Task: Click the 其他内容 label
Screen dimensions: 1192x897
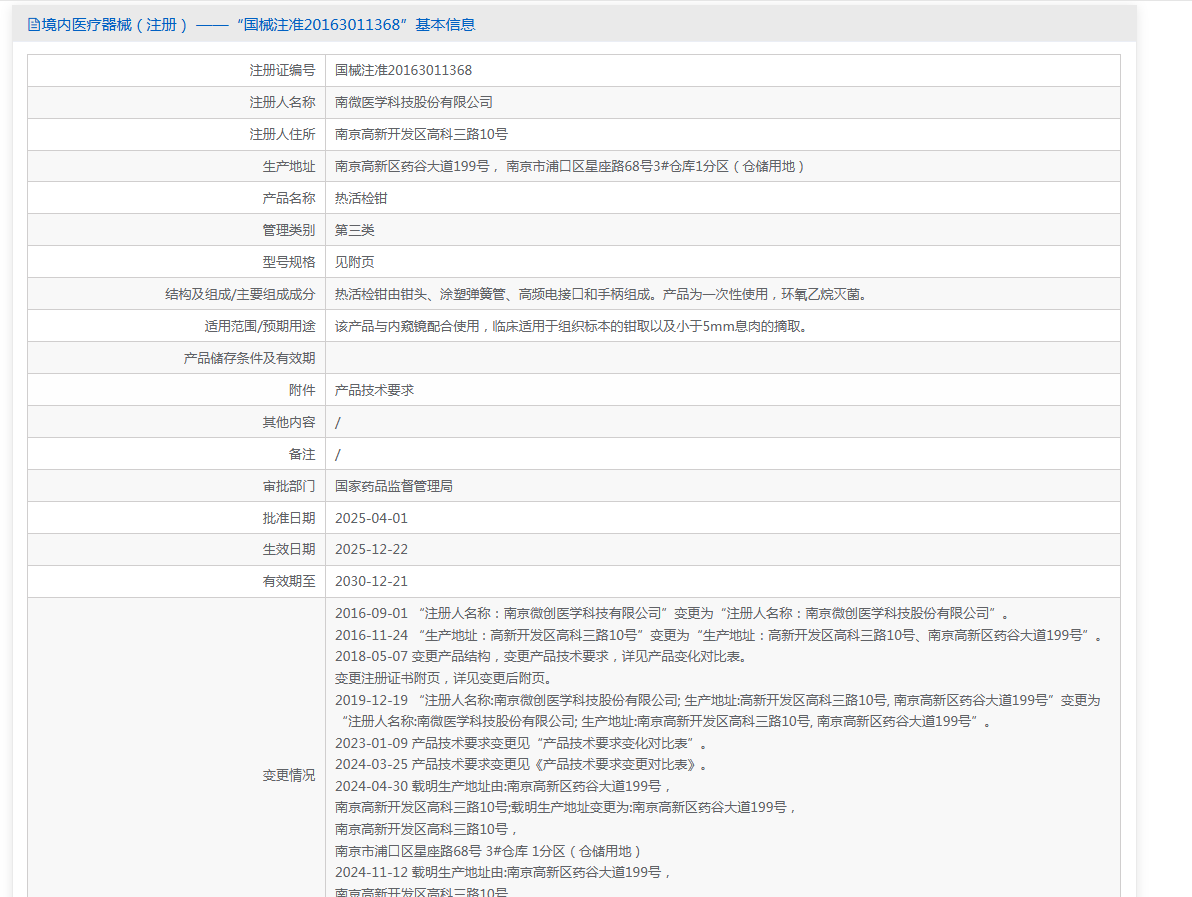Action: click(289, 422)
